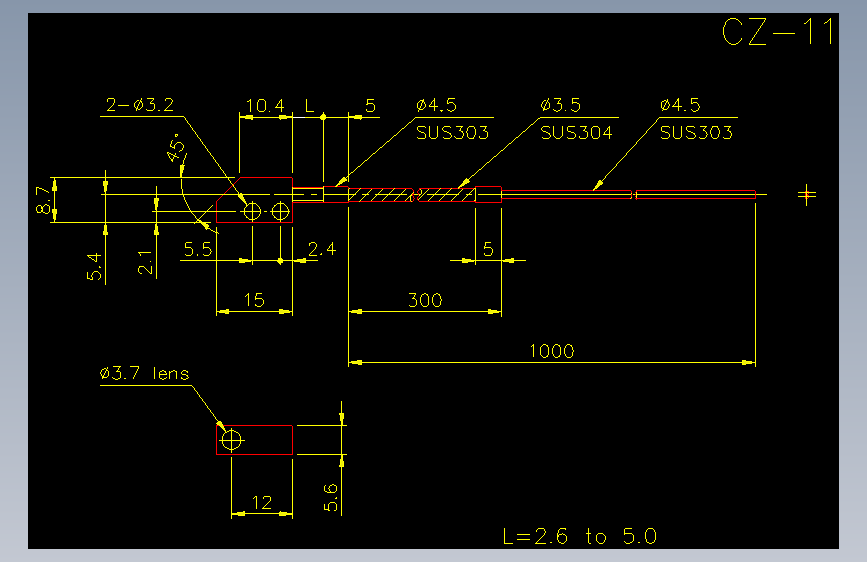Click the 8.7 height dimension text
The image size is (867, 562).
44,200
